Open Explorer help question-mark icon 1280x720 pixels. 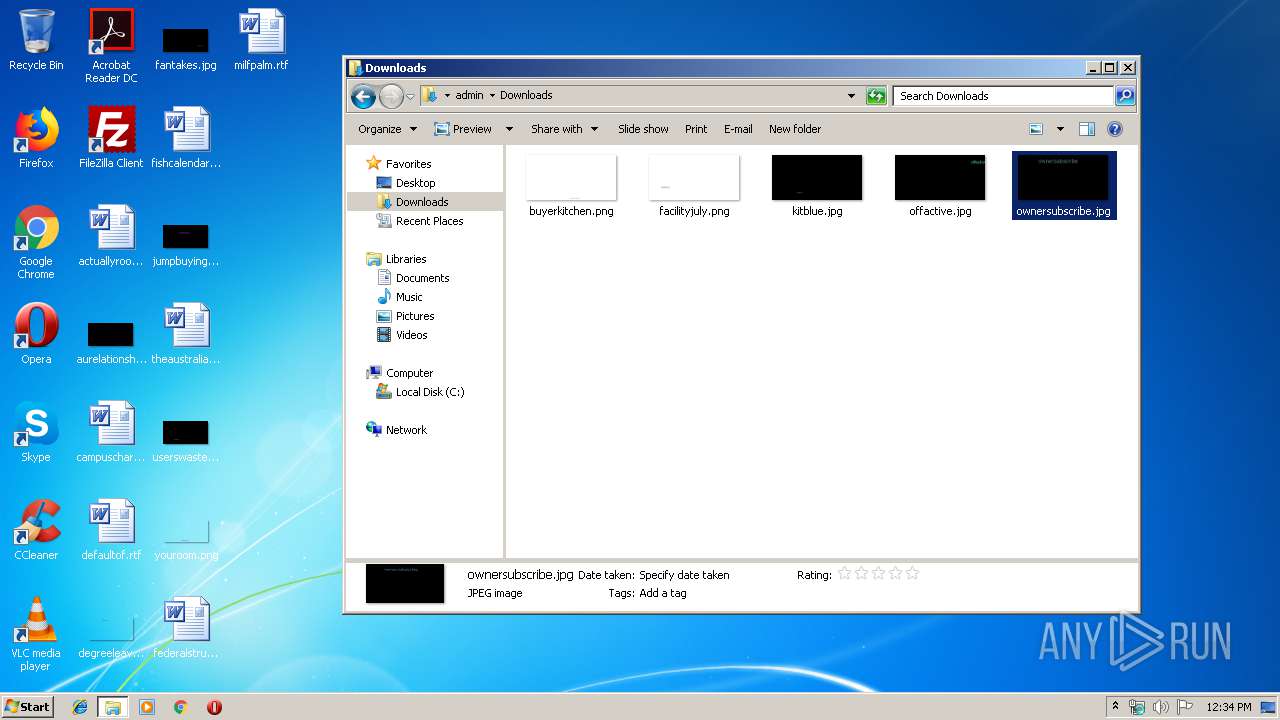pos(1115,129)
